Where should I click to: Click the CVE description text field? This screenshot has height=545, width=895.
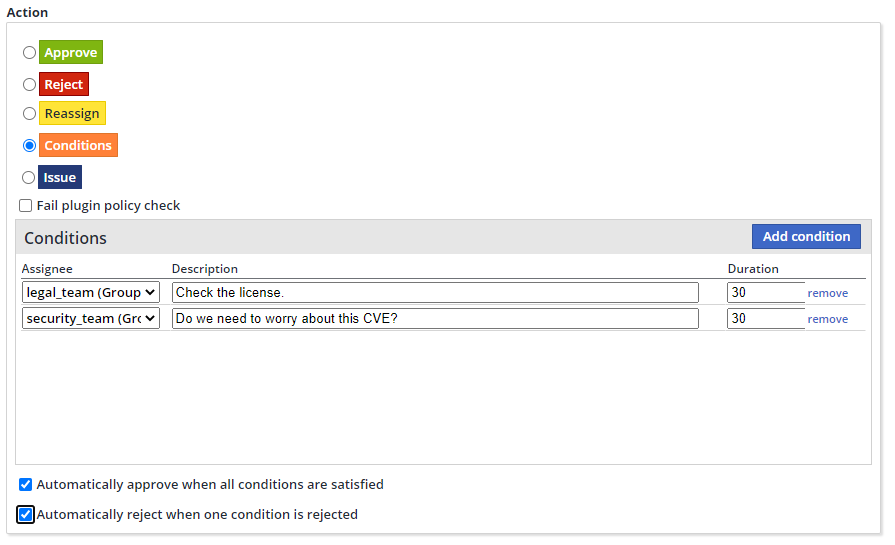(435, 319)
